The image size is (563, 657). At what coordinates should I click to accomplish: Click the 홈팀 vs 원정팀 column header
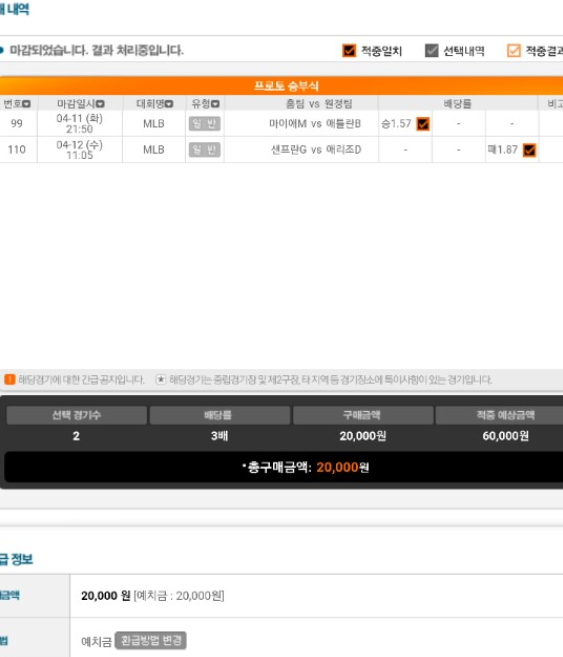click(319, 103)
